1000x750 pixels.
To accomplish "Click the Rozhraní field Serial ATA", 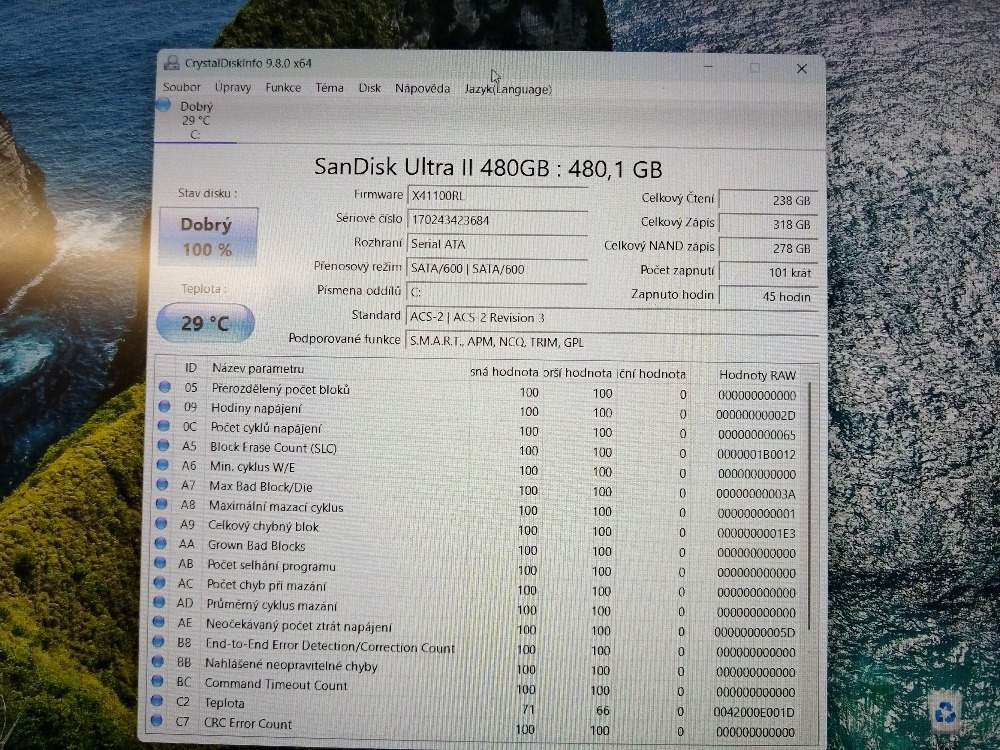I will [x=497, y=244].
